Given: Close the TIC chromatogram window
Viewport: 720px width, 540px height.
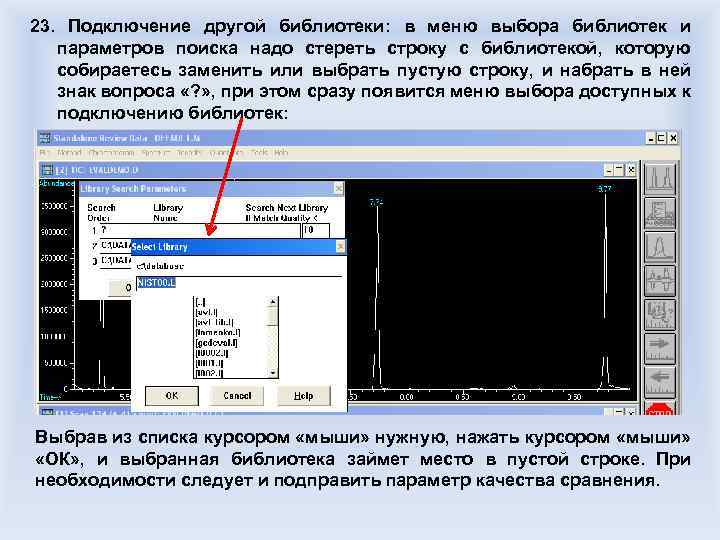Looking at the screenshot, I should 631,170.
